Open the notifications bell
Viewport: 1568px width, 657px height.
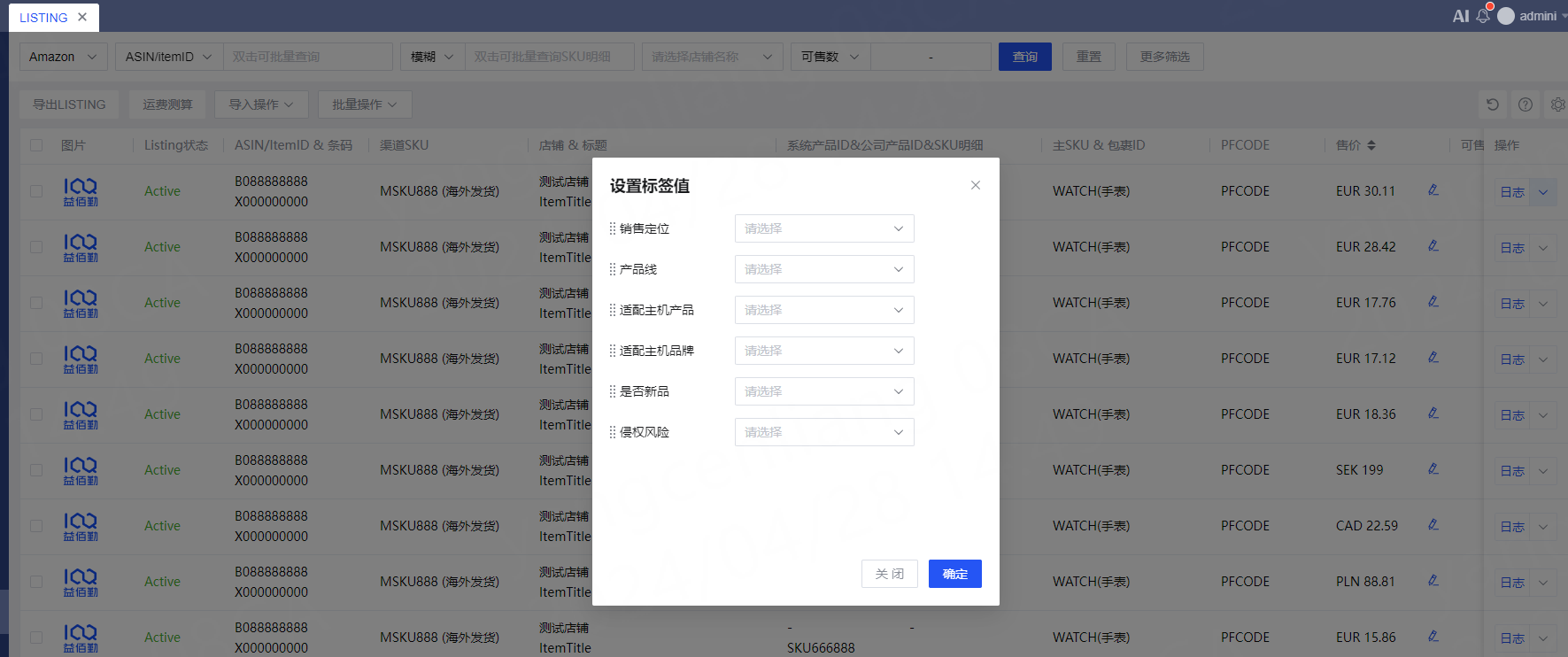tap(1483, 16)
